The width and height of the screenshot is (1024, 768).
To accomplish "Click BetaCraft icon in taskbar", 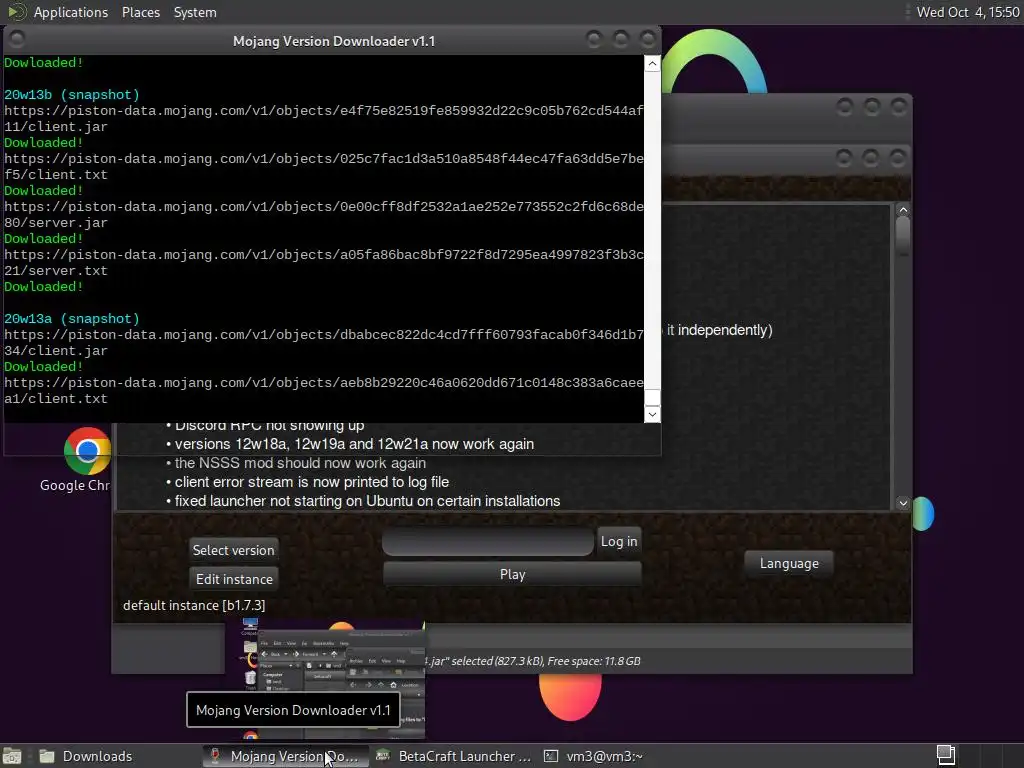I will (383, 756).
